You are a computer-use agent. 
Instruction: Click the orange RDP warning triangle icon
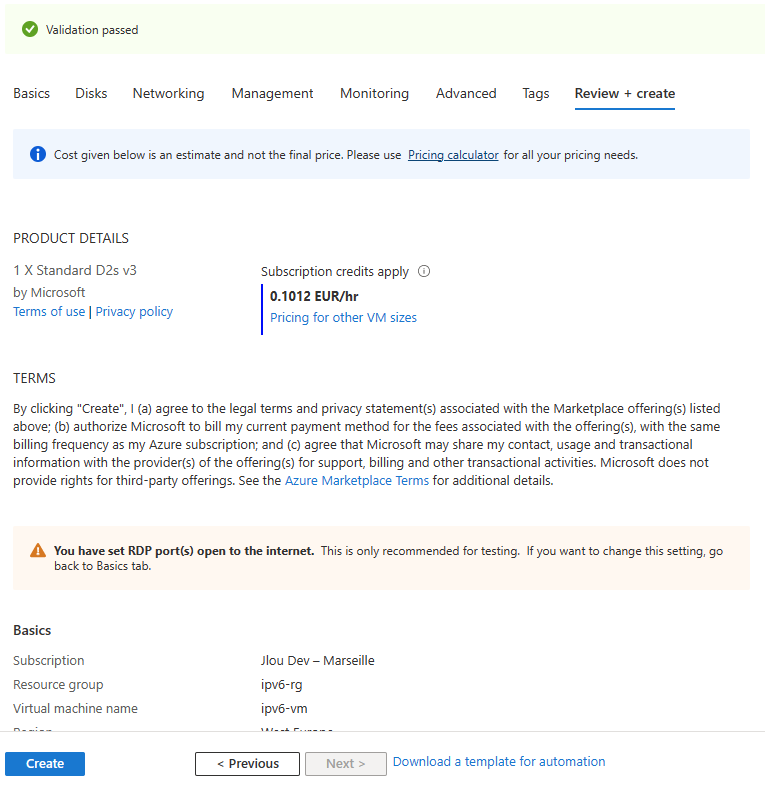(38, 550)
